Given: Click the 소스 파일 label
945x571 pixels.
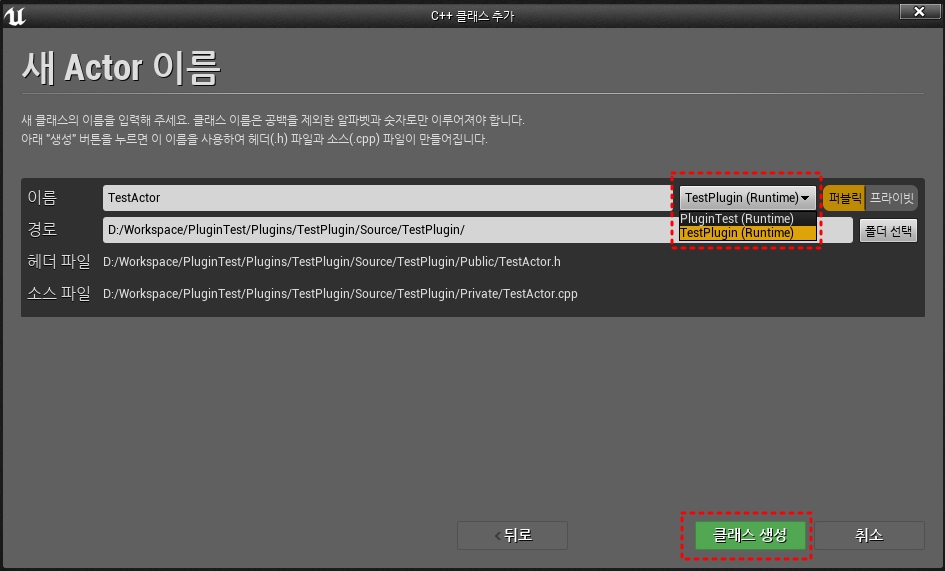Looking at the screenshot, I should [58, 293].
